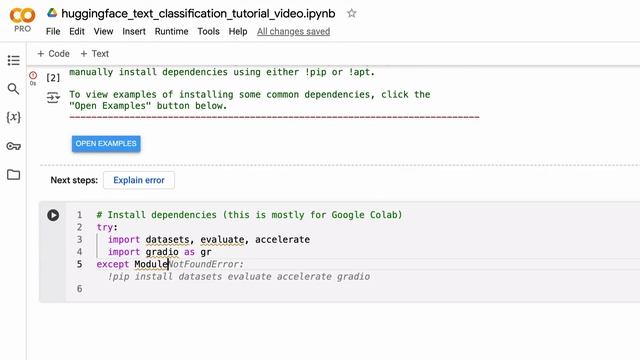Click the Explain error button
The width and height of the screenshot is (640, 360).
pyautogui.click(x=139, y=180)
